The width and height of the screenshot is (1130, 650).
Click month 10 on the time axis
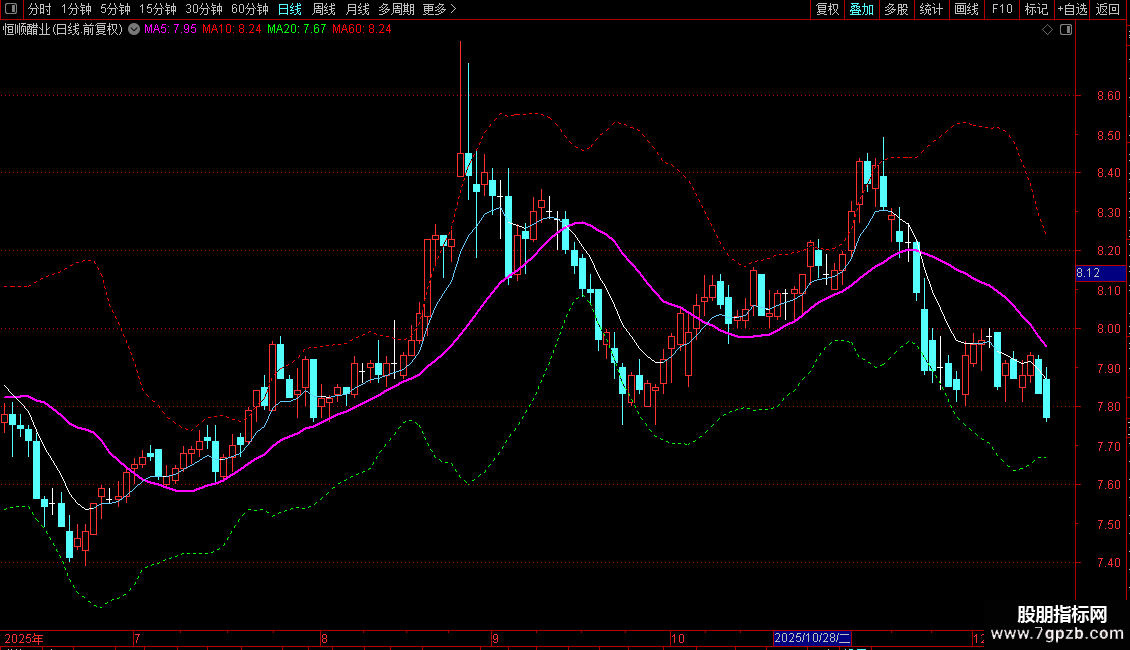[x=677, y=638]
